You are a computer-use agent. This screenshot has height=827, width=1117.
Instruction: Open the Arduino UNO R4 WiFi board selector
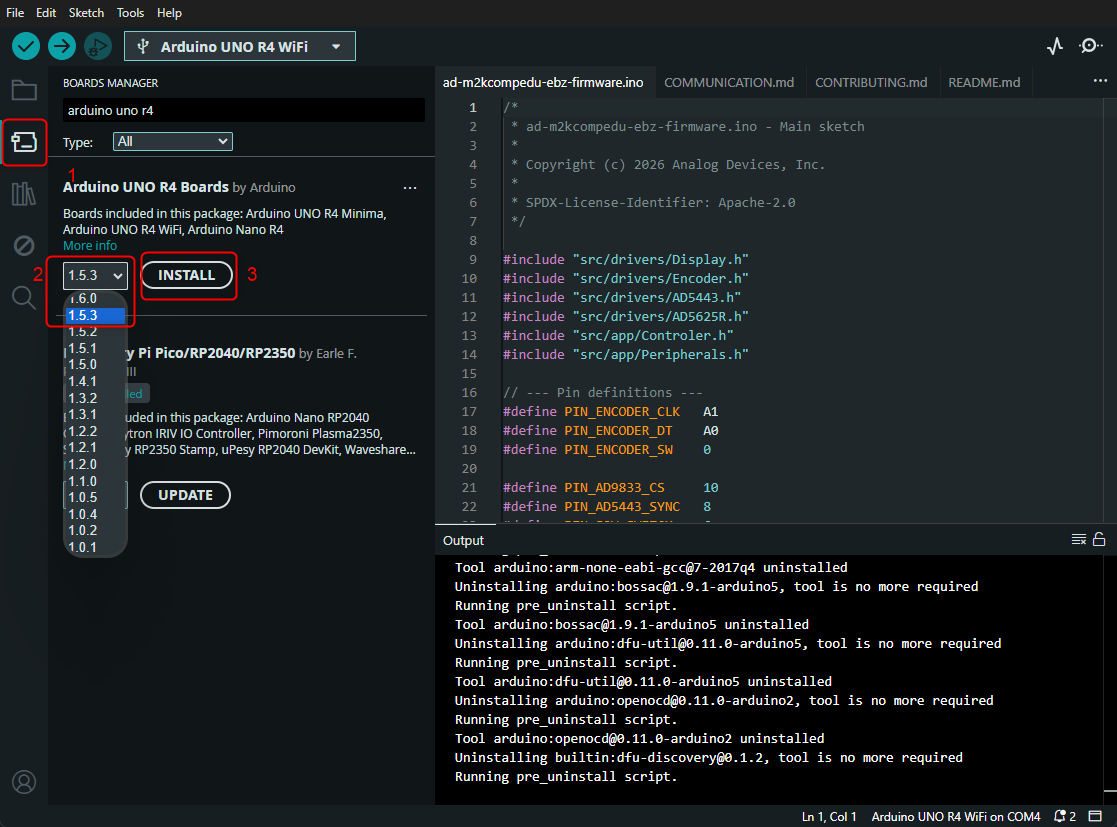click(239, 46)
